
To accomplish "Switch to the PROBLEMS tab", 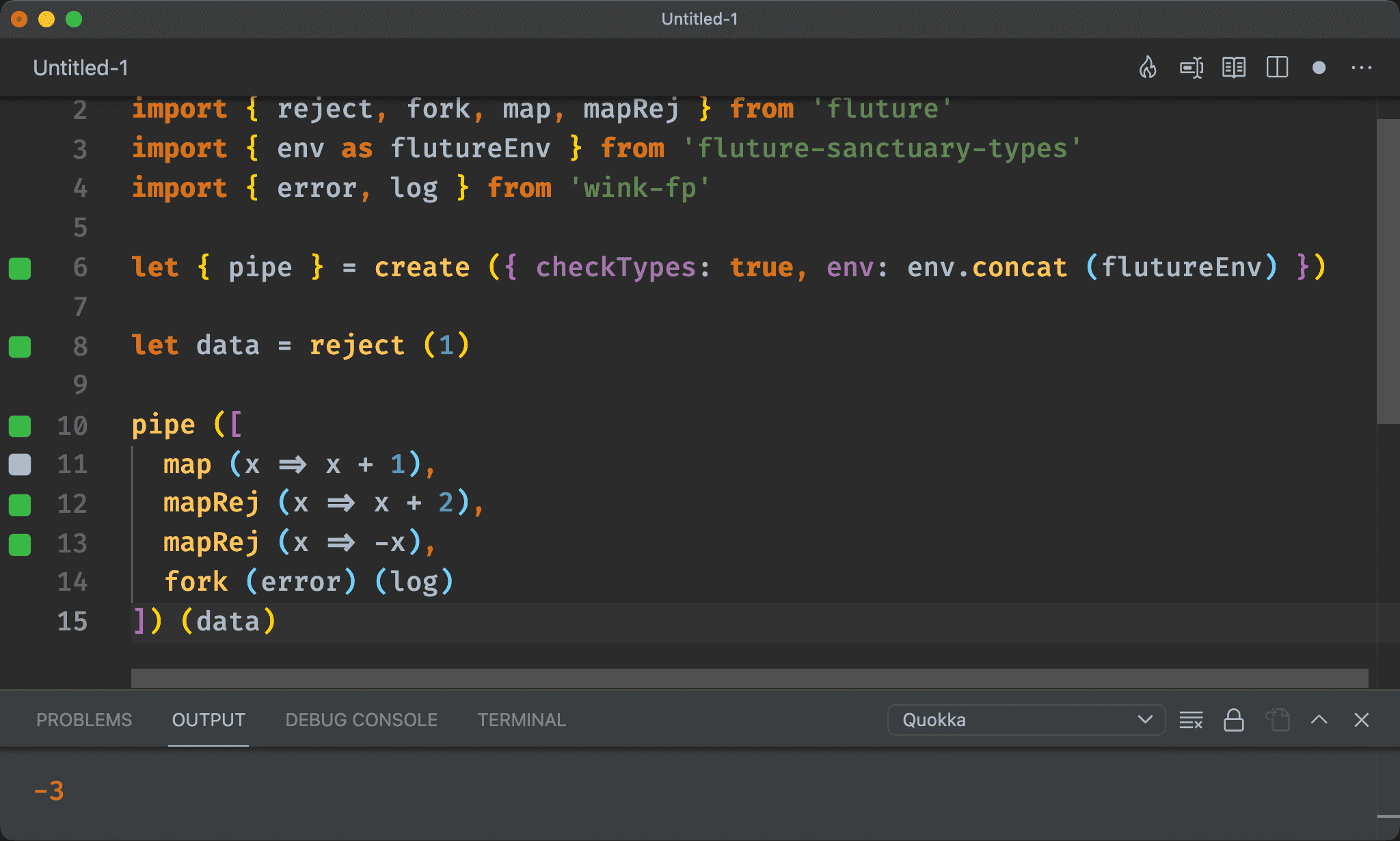I will 84,720.
